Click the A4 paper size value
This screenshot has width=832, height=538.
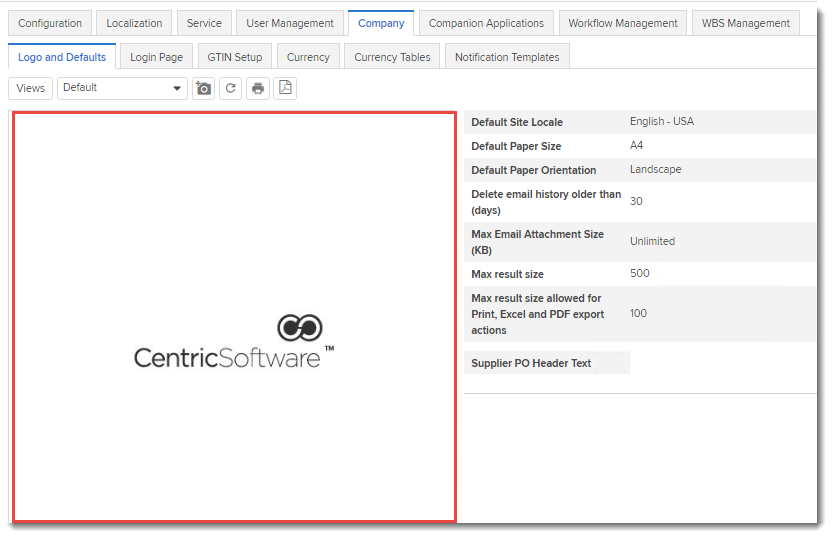[636, 145]
